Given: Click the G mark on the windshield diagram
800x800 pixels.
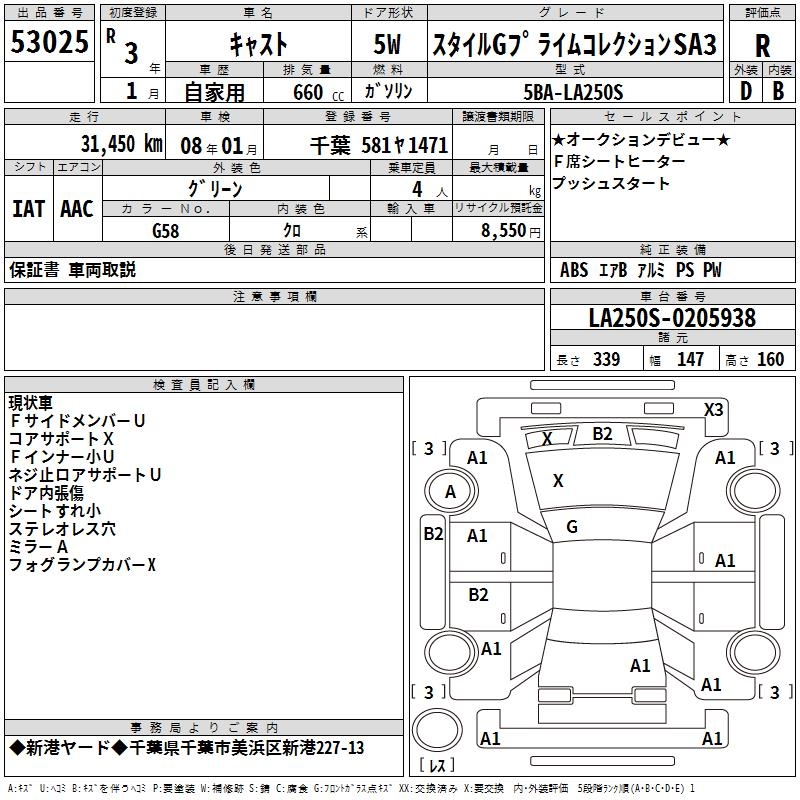Looking at the screenshot, I should (572, 527).
